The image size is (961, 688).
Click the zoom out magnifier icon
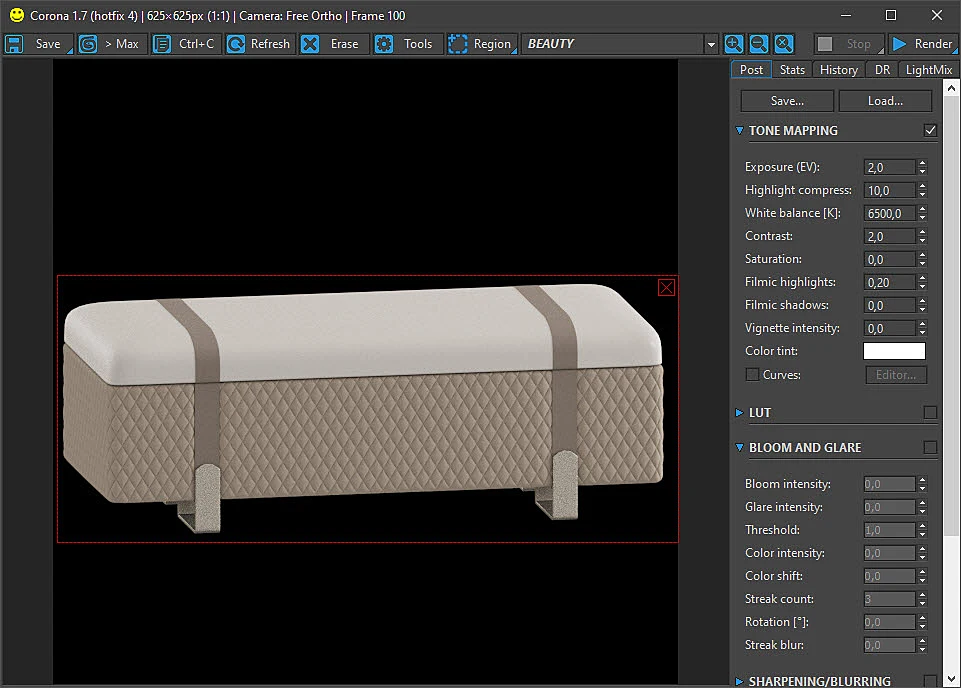759,44
